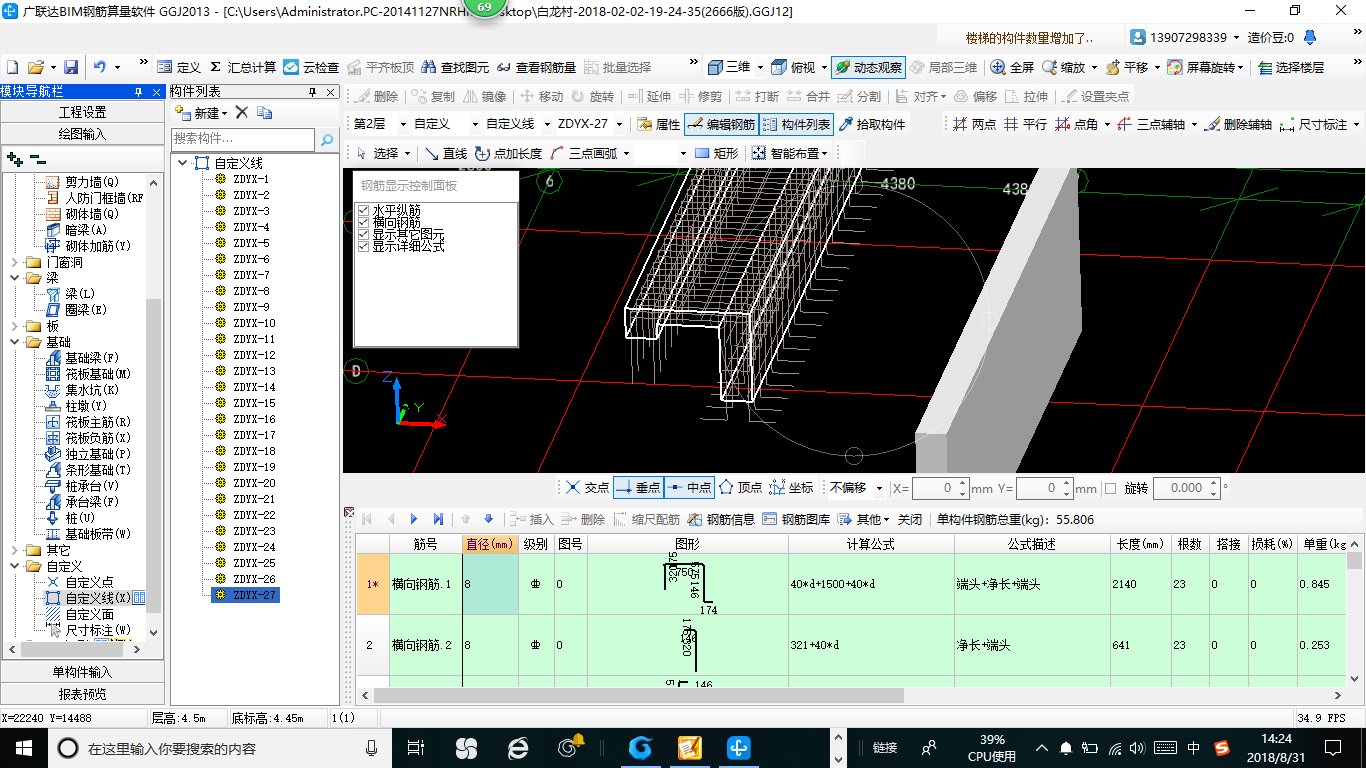Screen dimensions: 1366x768
Task: Click 平行 parallel axis tool
Action: [x=1025, y=124]
